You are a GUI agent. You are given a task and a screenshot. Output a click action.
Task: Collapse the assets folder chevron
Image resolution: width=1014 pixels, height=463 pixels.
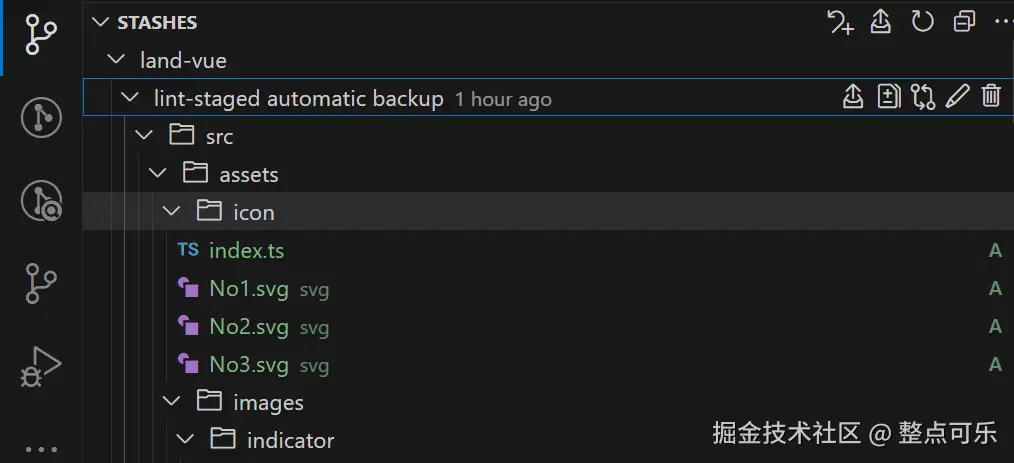click(158, 174)
